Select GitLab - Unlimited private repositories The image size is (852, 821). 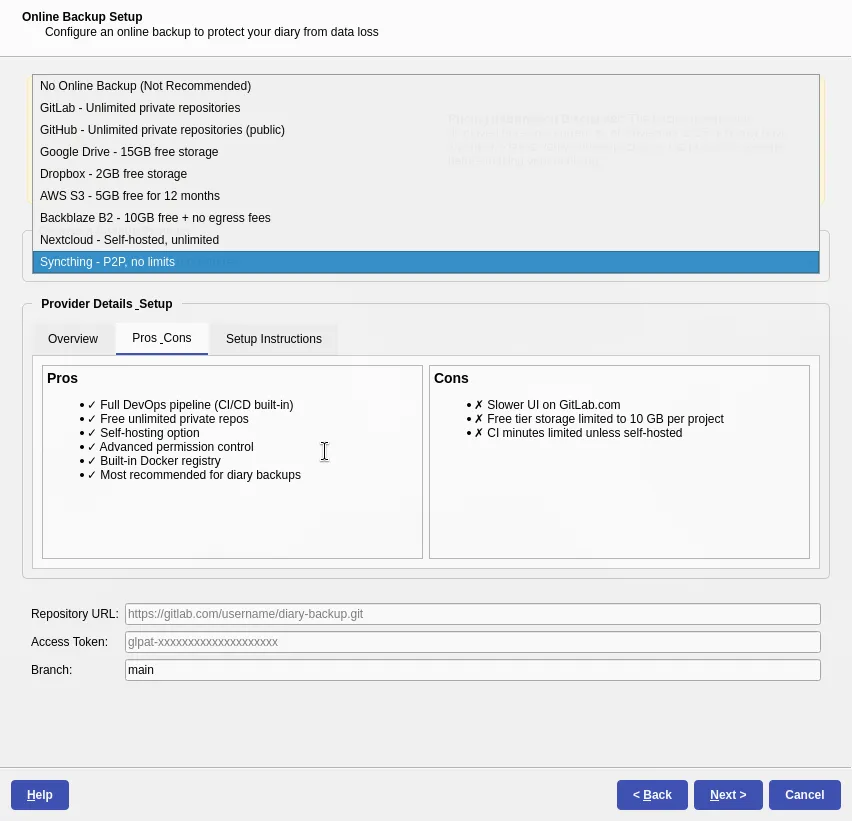[x=140, y=108]
